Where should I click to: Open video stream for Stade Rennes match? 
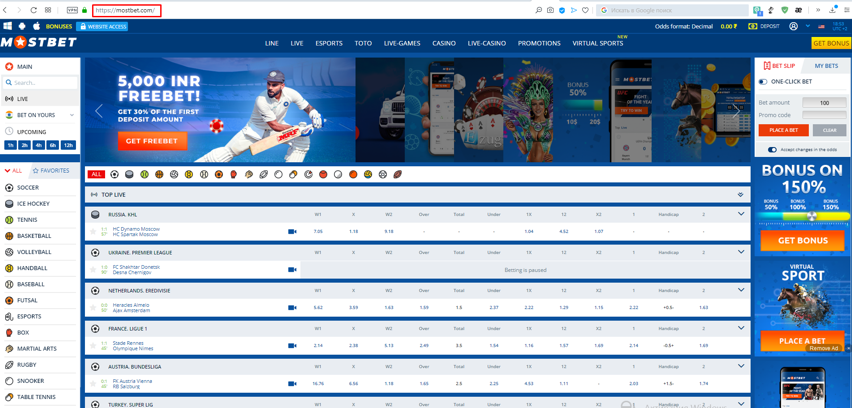click(292, 346)
